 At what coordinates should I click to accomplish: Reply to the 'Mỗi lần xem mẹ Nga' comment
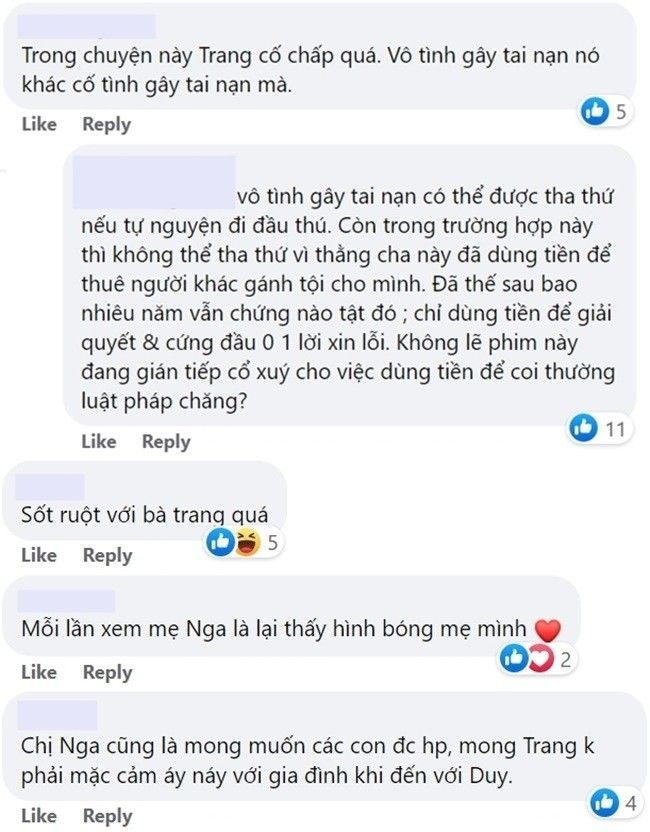pos(106,672)
